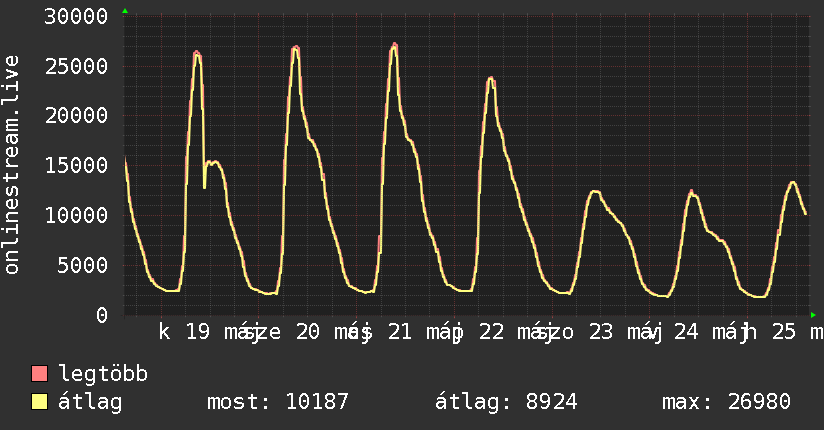The image size is (824, 430).
Task: Click the yellow átlag legend swatch
Action: 39,402
